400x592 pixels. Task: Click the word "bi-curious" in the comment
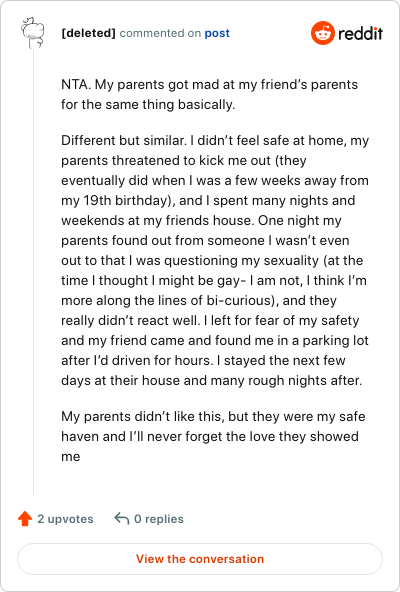(236, 301)
